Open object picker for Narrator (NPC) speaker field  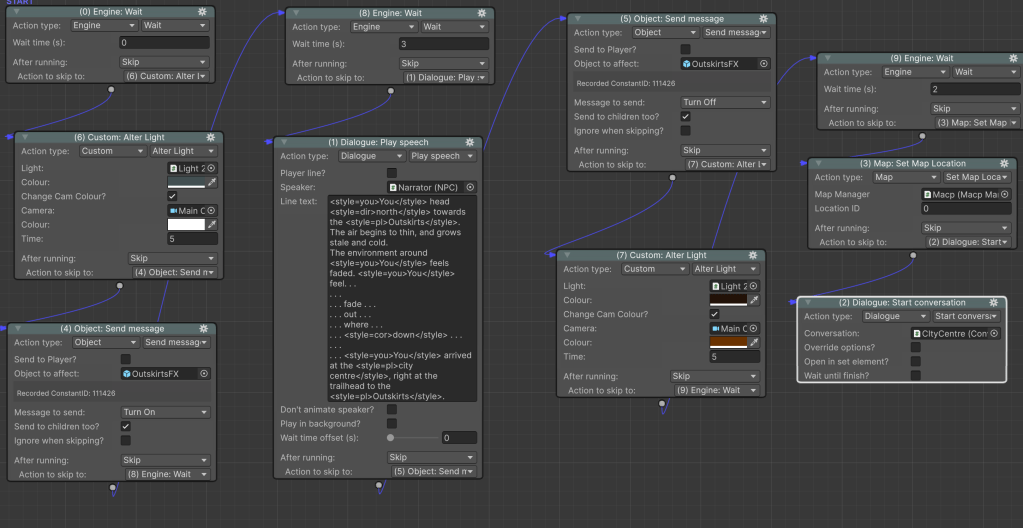tap(470, 187)
